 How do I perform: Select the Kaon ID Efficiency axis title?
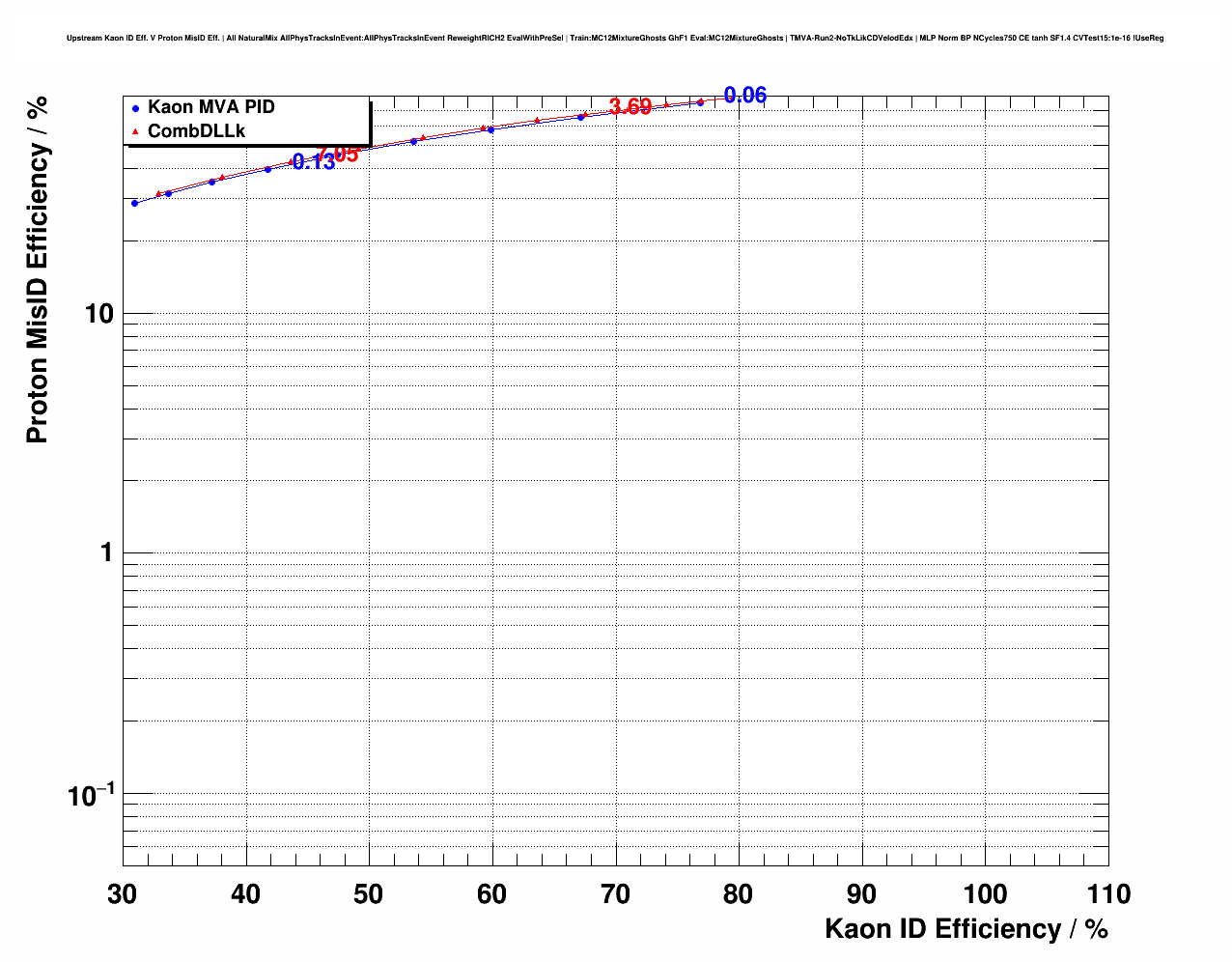(966, 929)
